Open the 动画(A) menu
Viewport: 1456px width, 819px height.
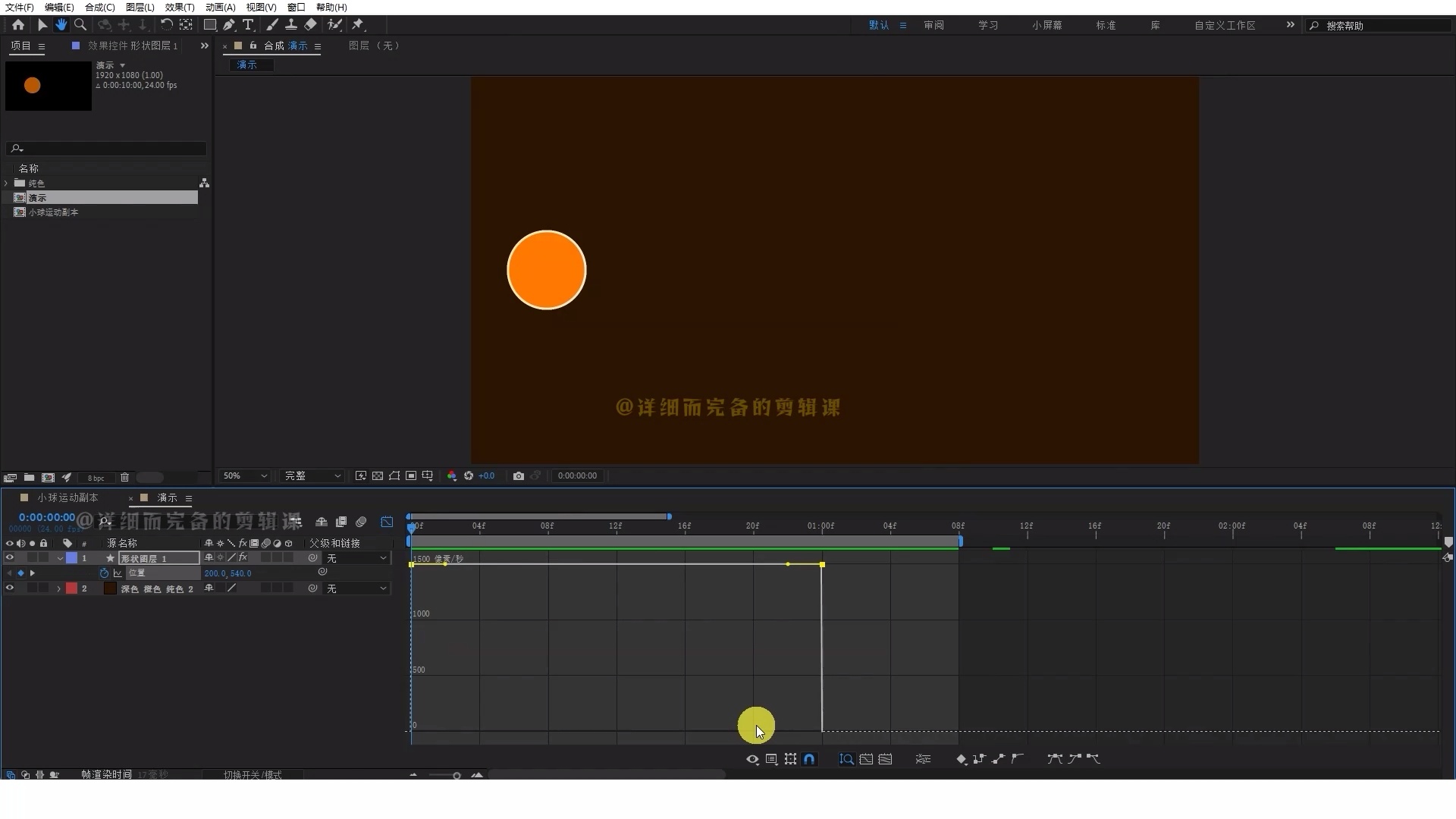[x=220, y=7]
